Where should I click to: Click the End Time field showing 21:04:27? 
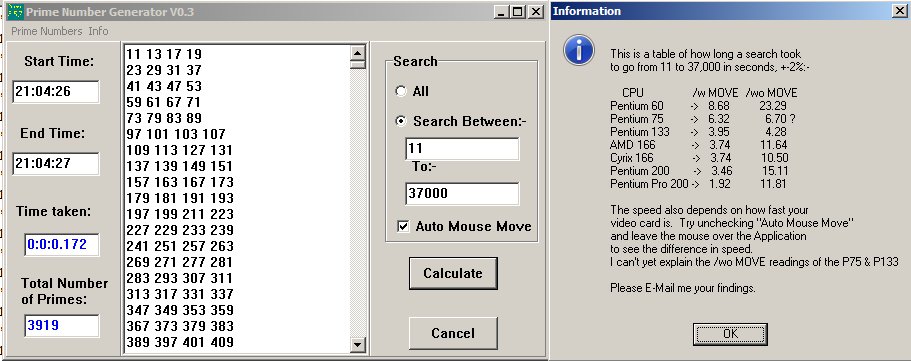(x=56, y=164)
